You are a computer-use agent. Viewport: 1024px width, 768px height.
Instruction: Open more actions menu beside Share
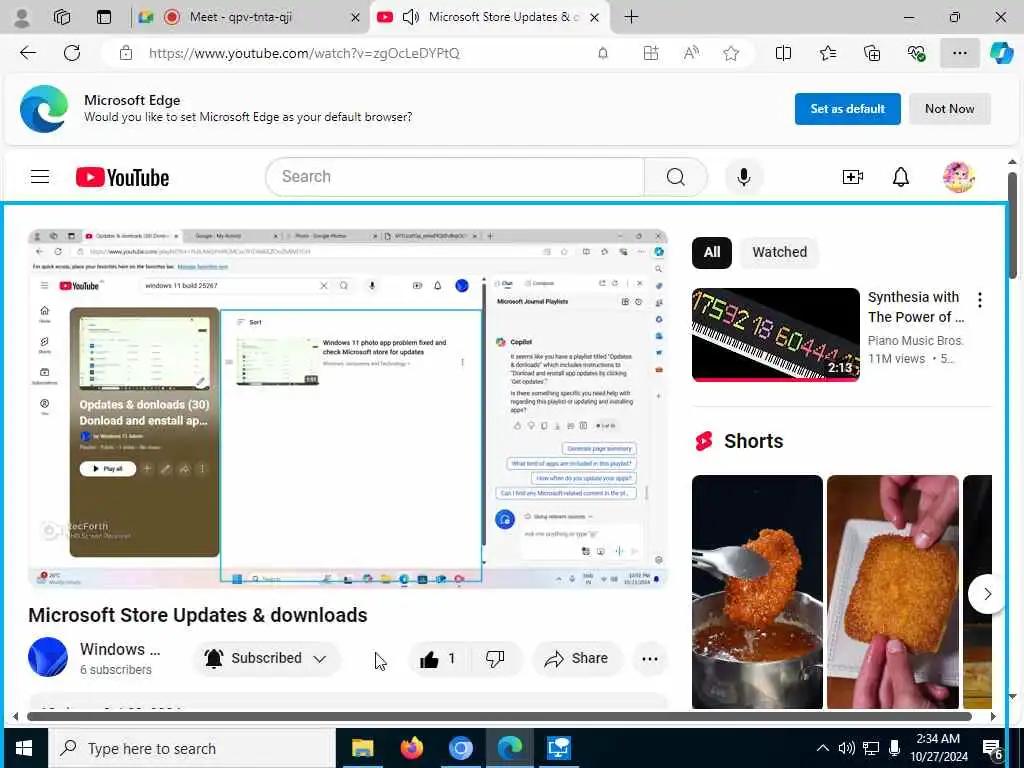[x=649, y=659]
